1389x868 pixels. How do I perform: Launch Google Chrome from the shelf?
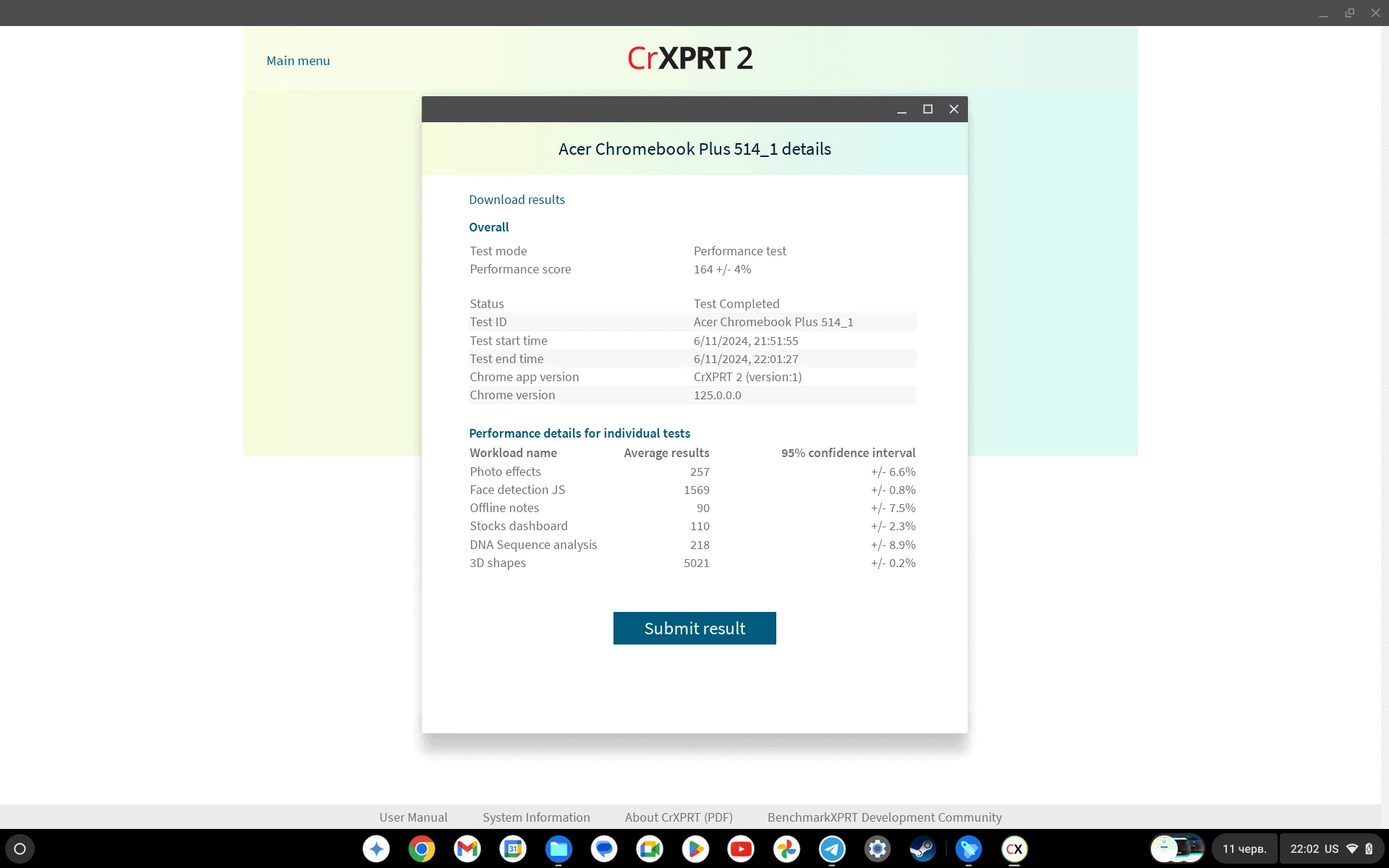click(422, 848)
